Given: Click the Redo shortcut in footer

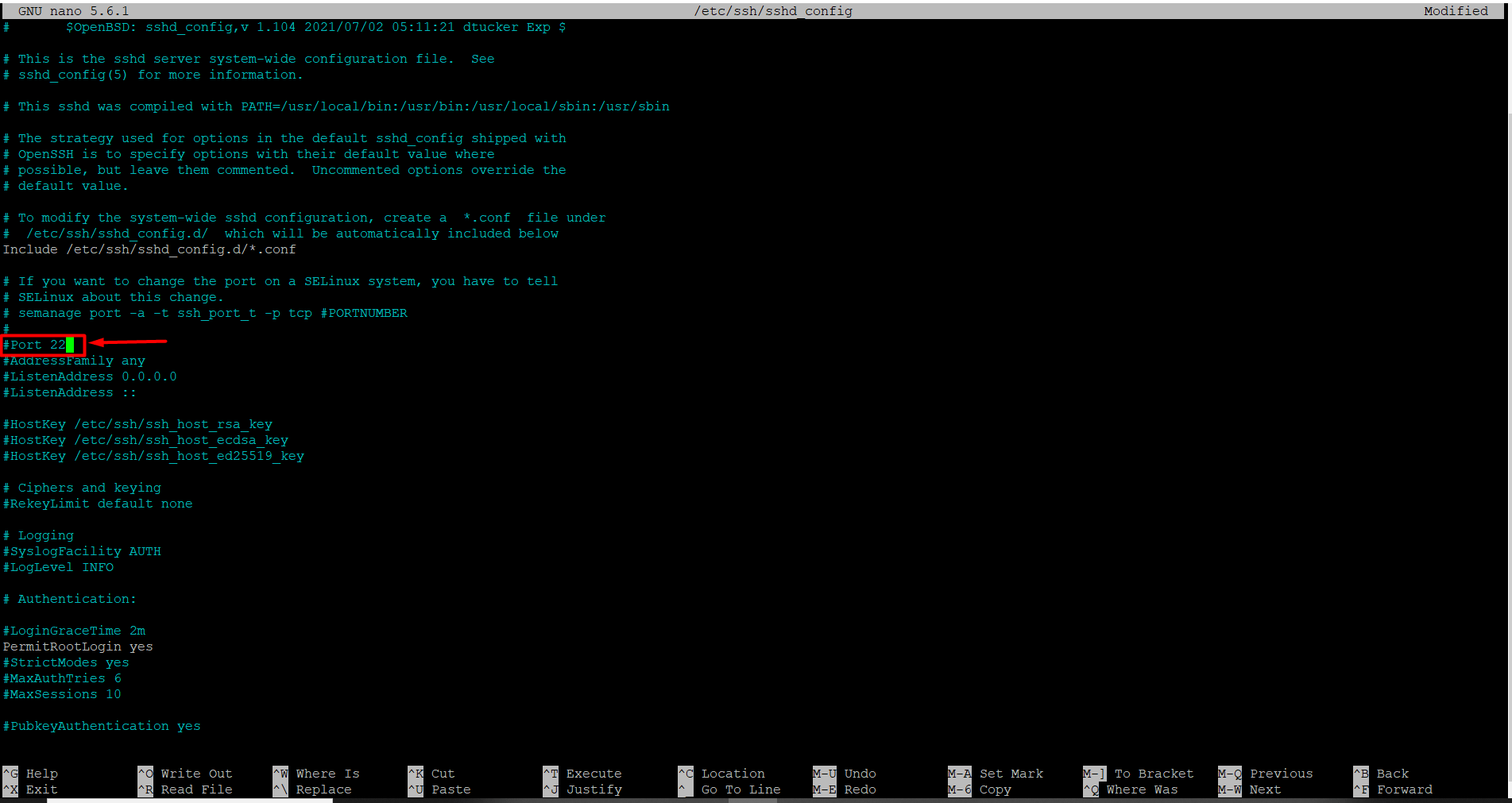Looking at the screenshot, I should click(860, 789).
